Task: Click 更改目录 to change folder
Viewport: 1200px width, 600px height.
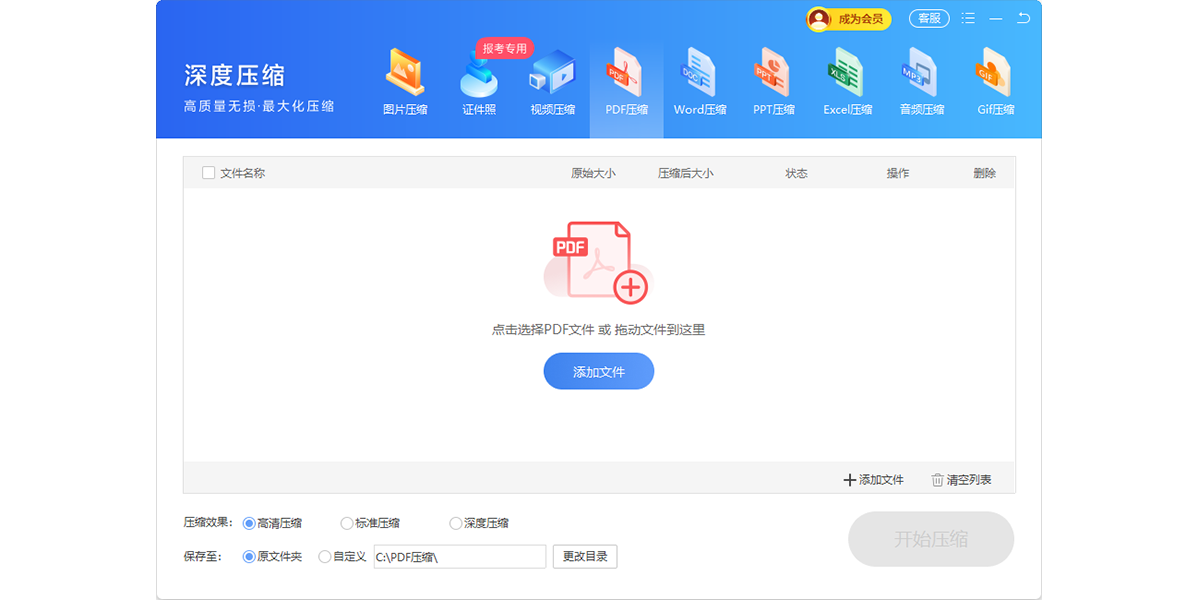Action: [585, 557]
